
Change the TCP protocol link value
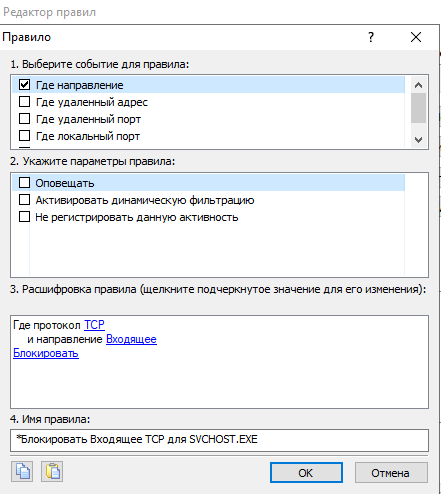pos(94,325)
